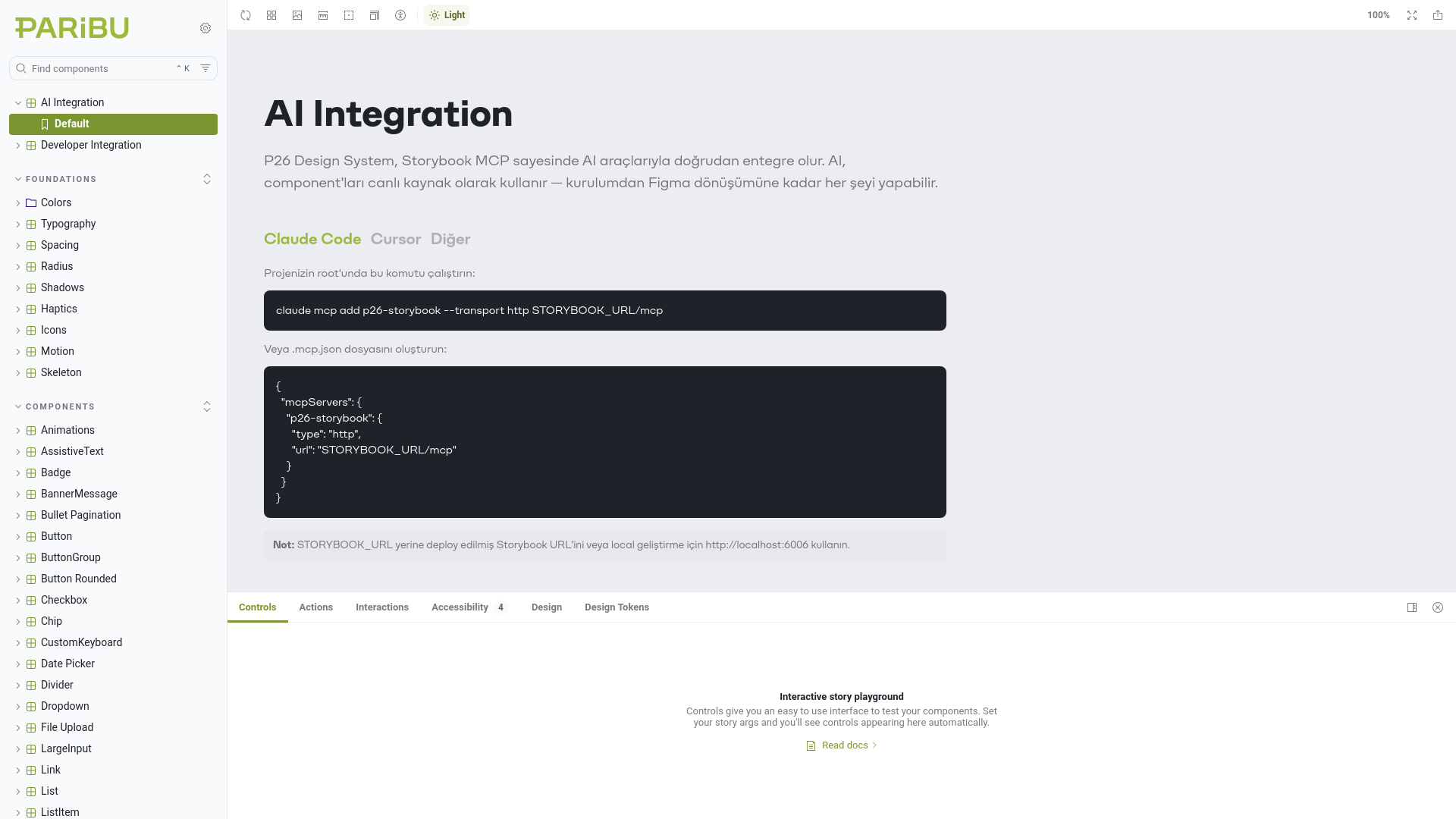Open the Accessibility addon tab

point(469,607)
